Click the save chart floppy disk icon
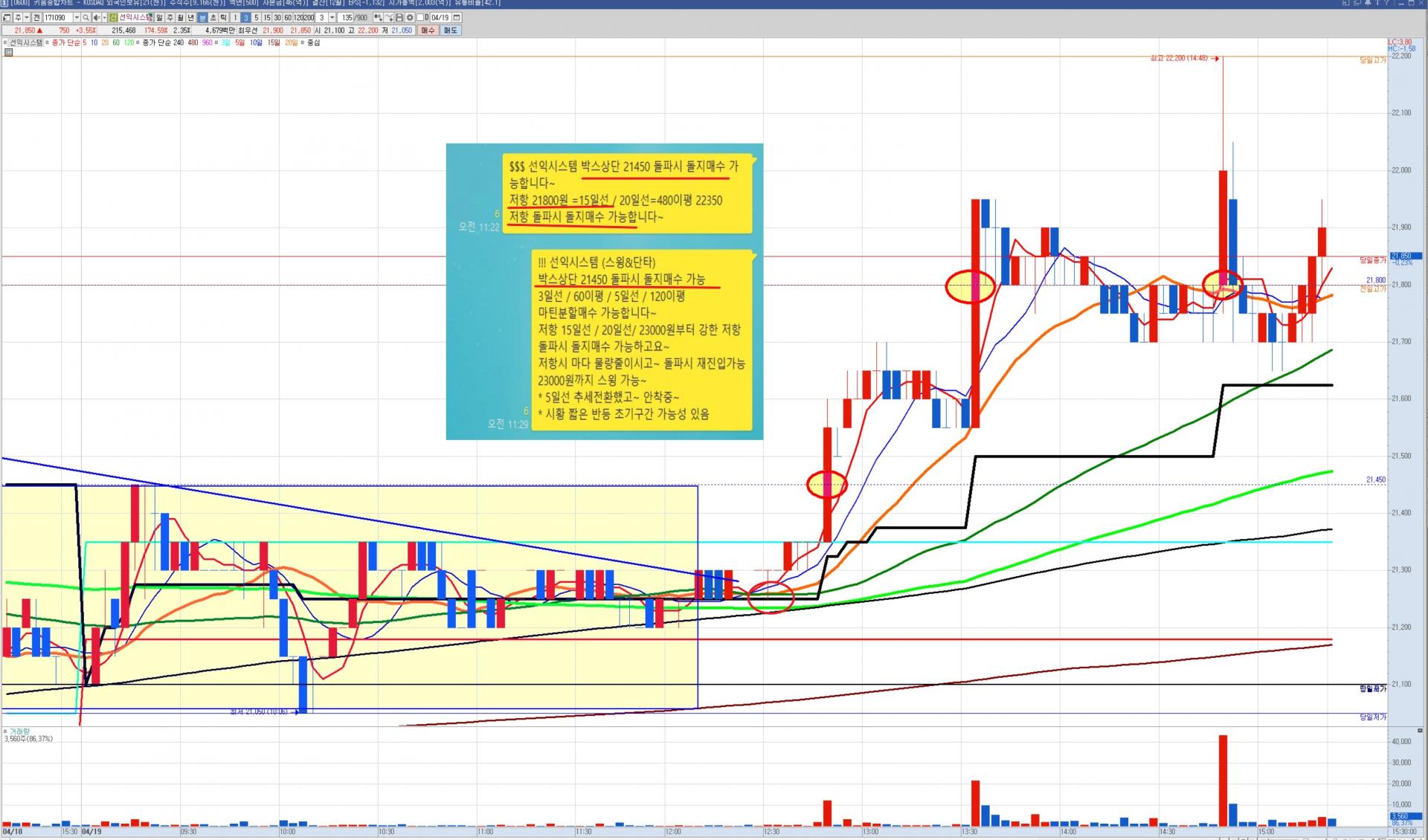1428x840 pixels. [399, 17]
